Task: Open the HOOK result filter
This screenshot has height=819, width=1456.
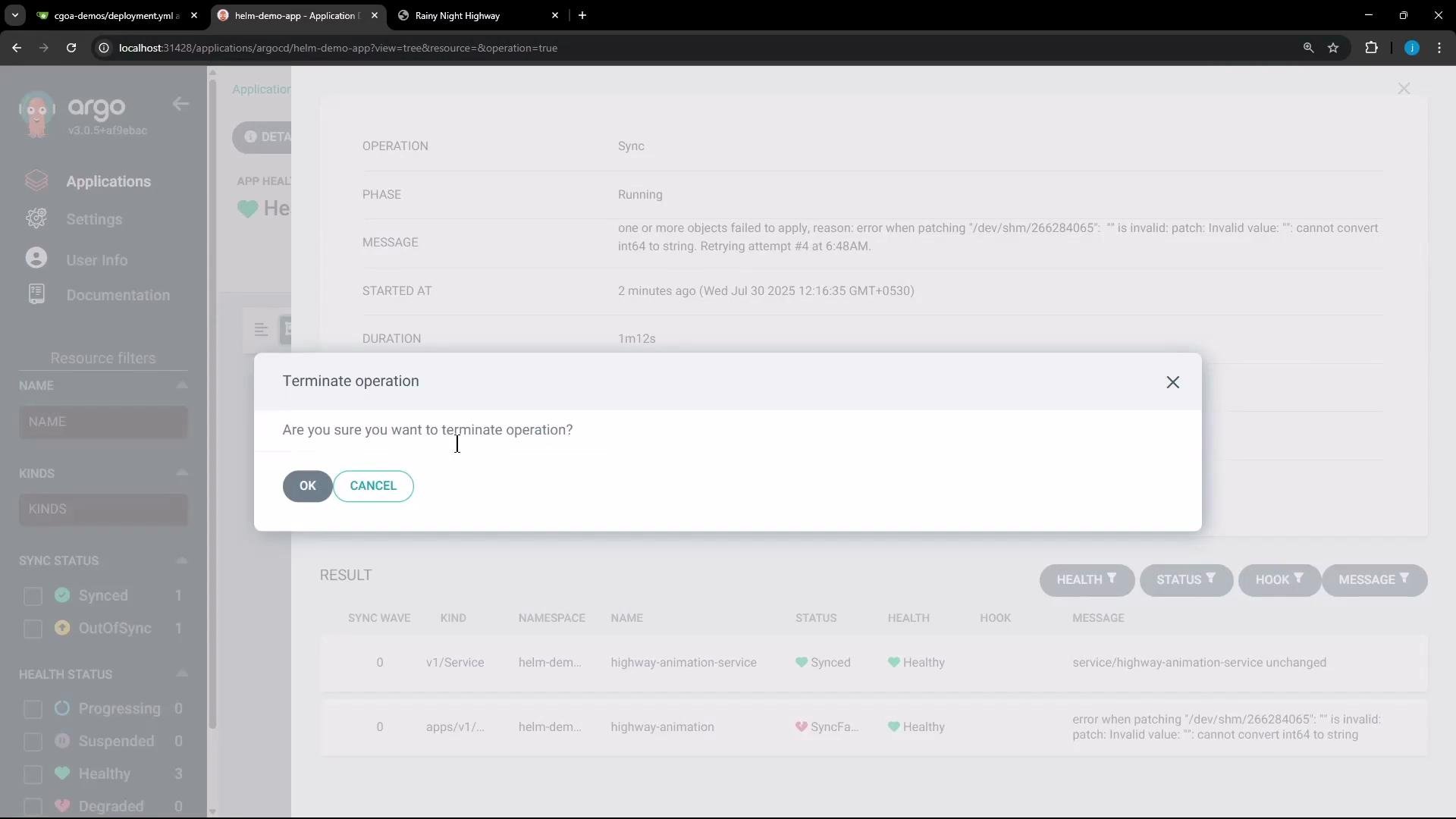Action: [x=1279, y=580]
